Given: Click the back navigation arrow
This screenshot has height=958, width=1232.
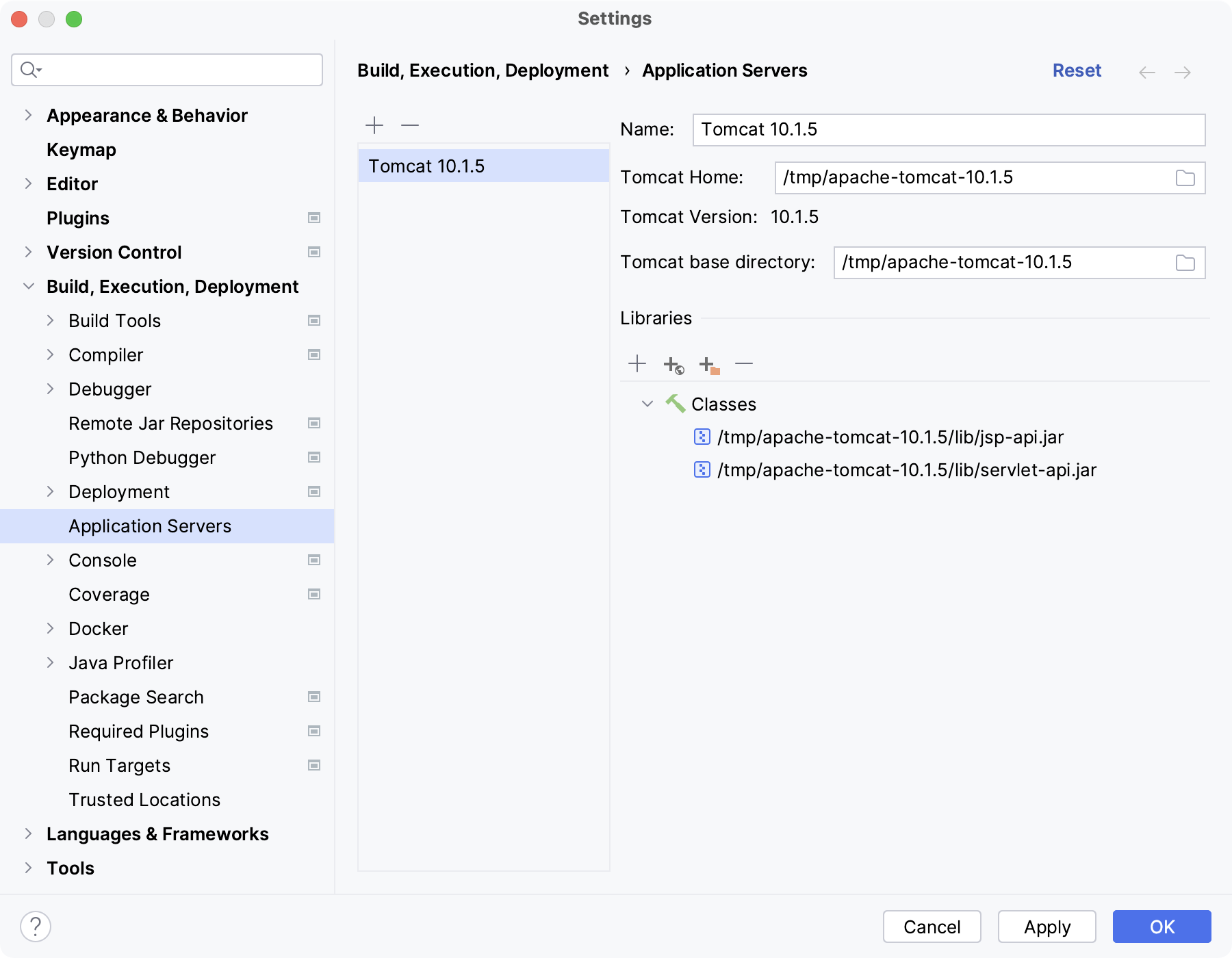Looking at the screenshot, I should [1147, 72].
